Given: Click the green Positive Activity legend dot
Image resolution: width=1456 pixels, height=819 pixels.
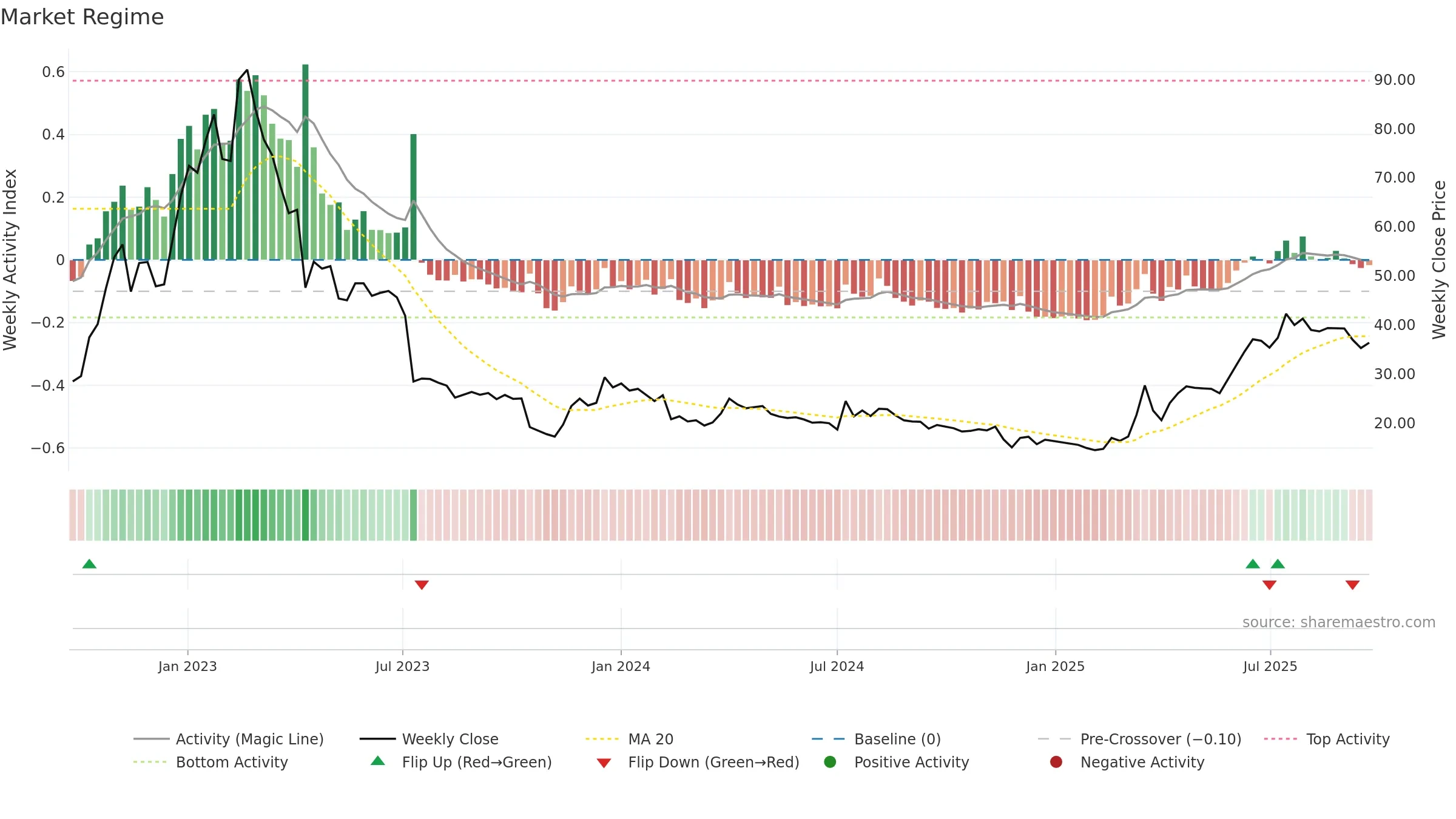Looking at the screenshot, I should tap(830, 762).
